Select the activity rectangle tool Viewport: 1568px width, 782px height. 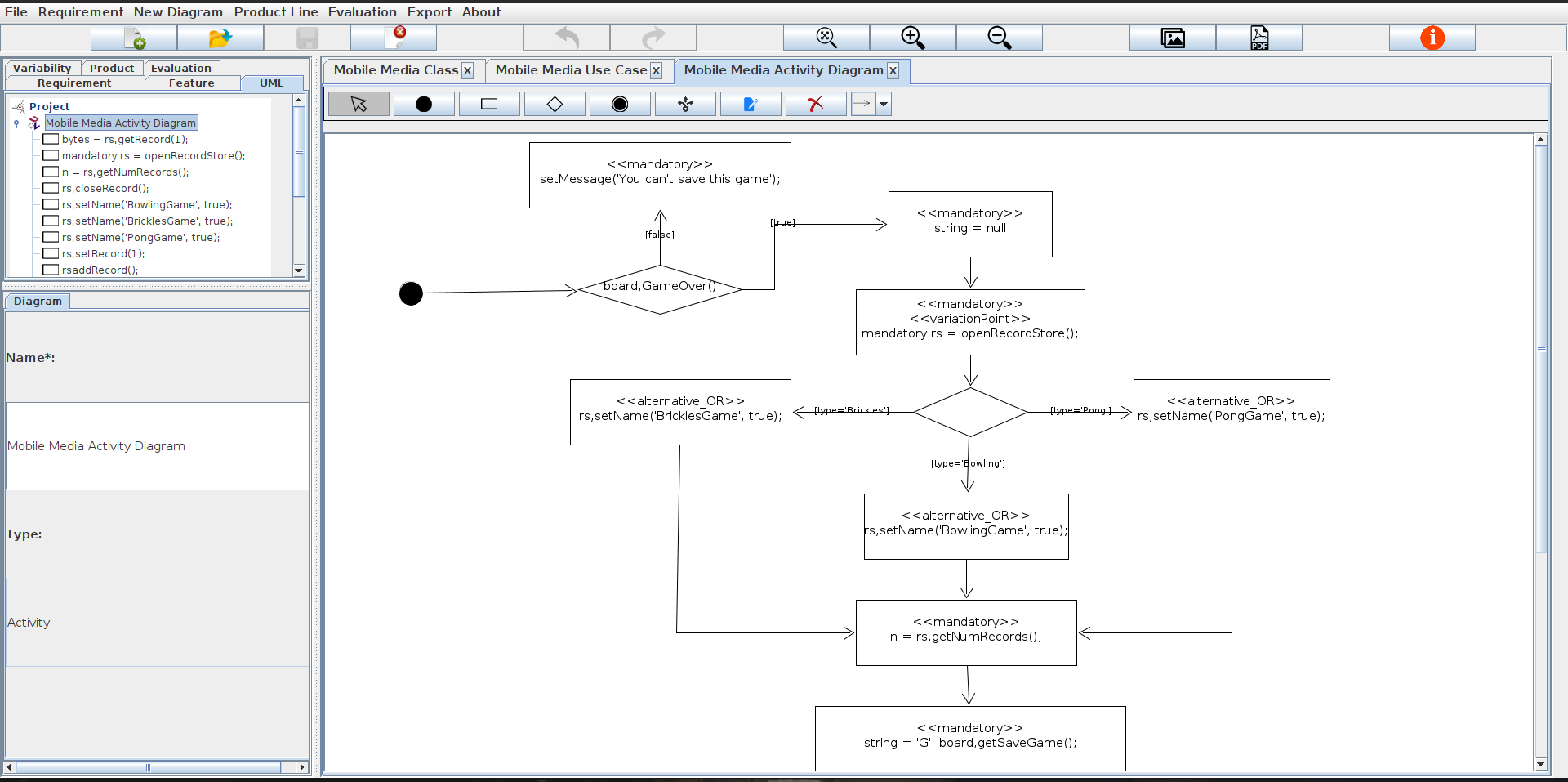click(x=489, y=104)
